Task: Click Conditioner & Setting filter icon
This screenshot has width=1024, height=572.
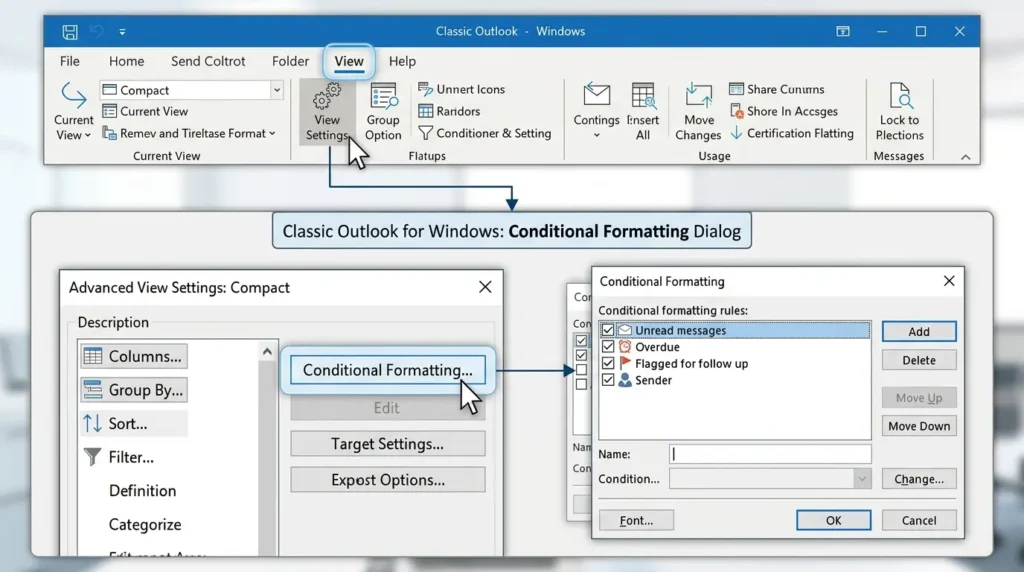Action: click(x=425, y=133)
